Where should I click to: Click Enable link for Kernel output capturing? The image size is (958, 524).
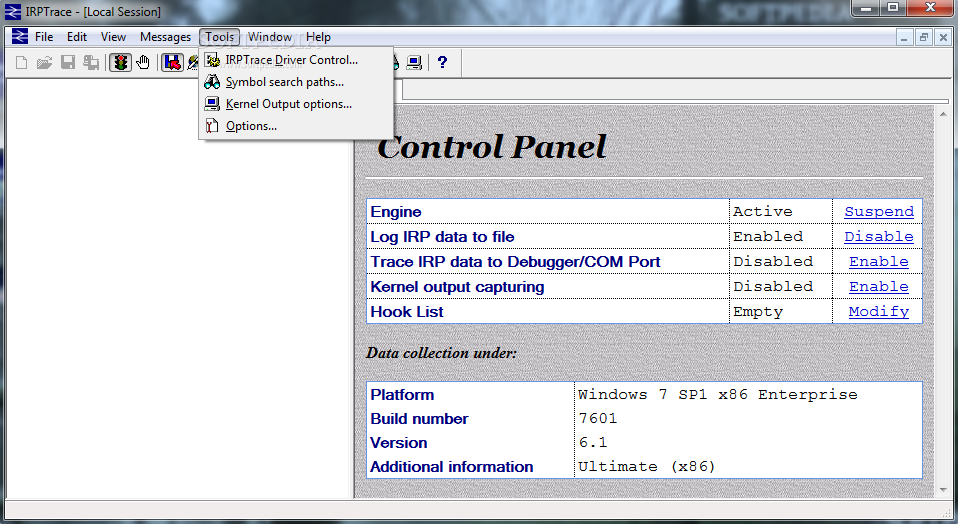click(879, 286)
